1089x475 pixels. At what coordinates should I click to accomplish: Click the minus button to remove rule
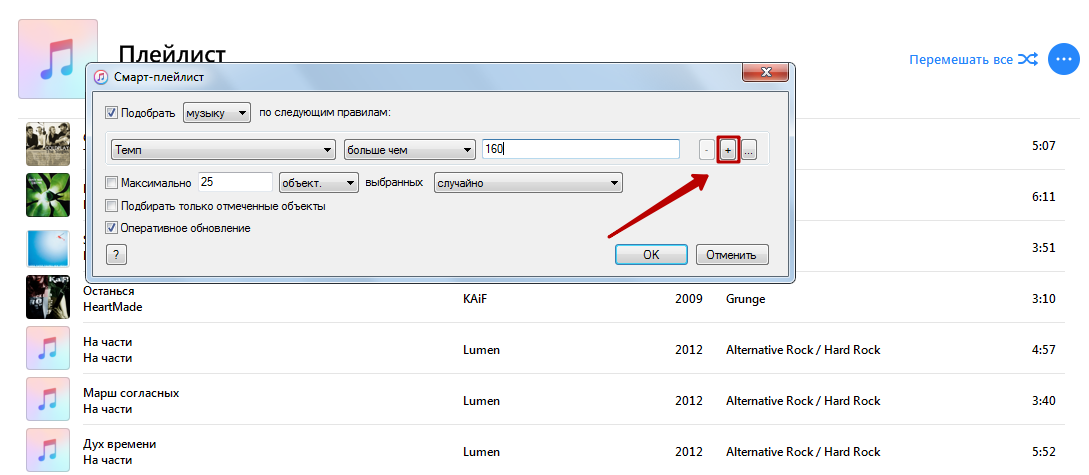tap(706, 149)
